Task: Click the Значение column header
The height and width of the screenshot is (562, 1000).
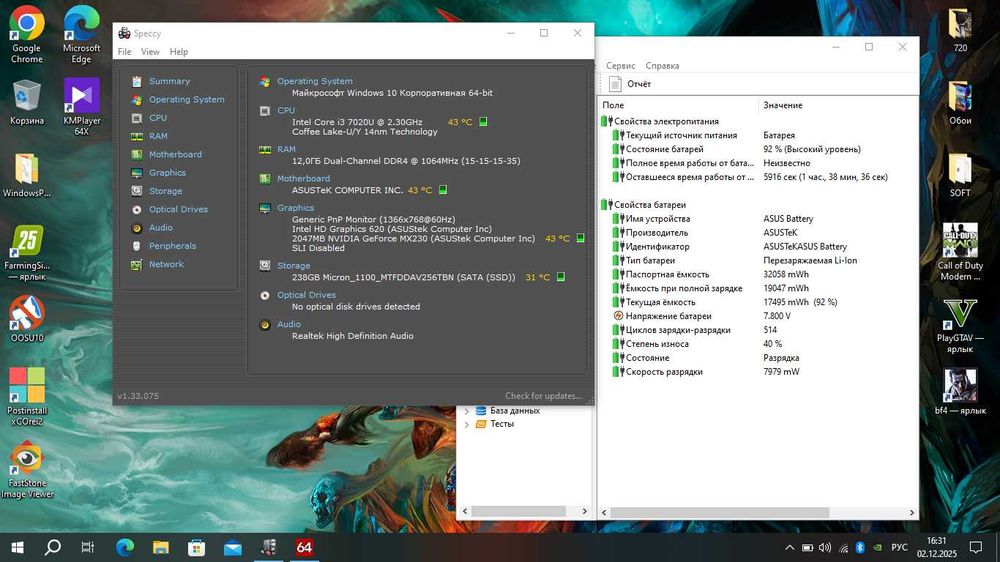Action: tap(838, 105)
